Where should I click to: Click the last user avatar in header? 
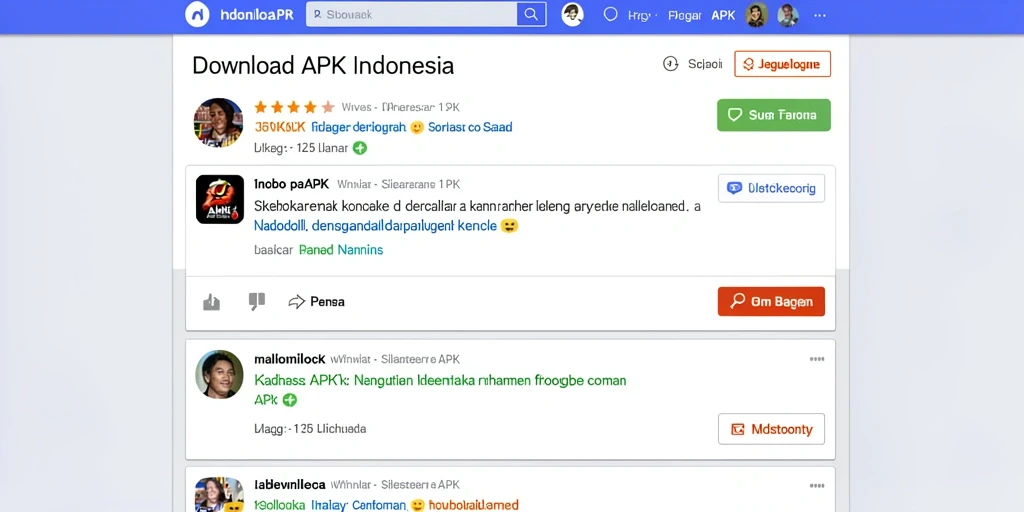pyautogui.click(x=788, y=14)
